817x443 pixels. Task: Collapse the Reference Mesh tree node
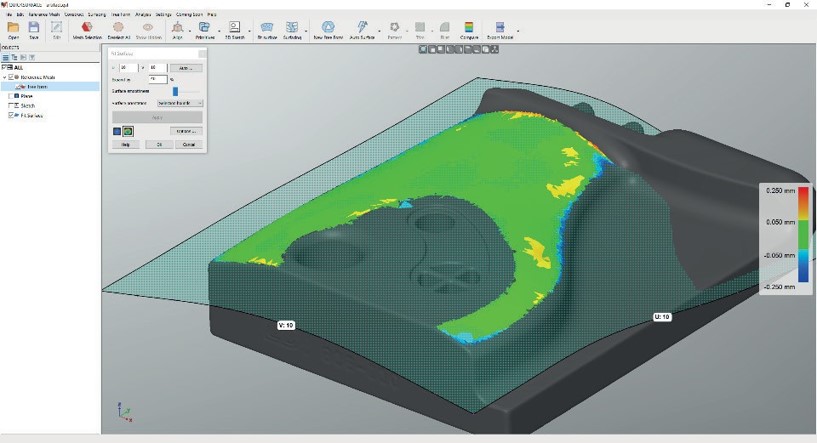[5, 77]
